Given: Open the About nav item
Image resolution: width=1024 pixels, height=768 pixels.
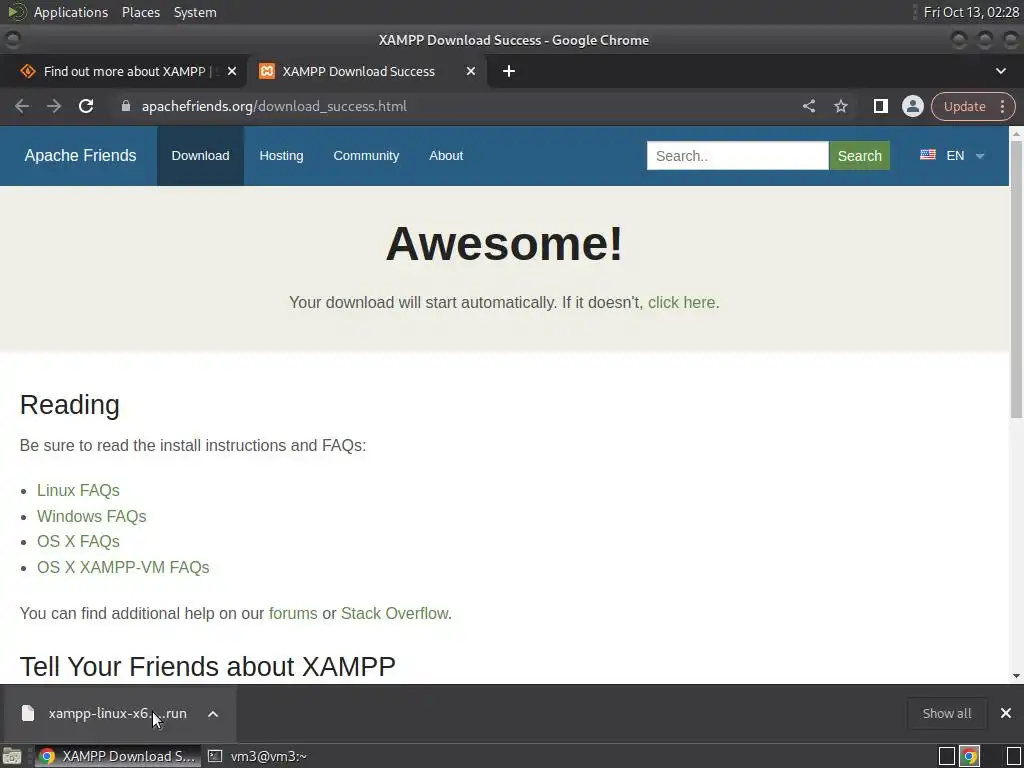Looking at the screenshot, I should pos(446,155).
